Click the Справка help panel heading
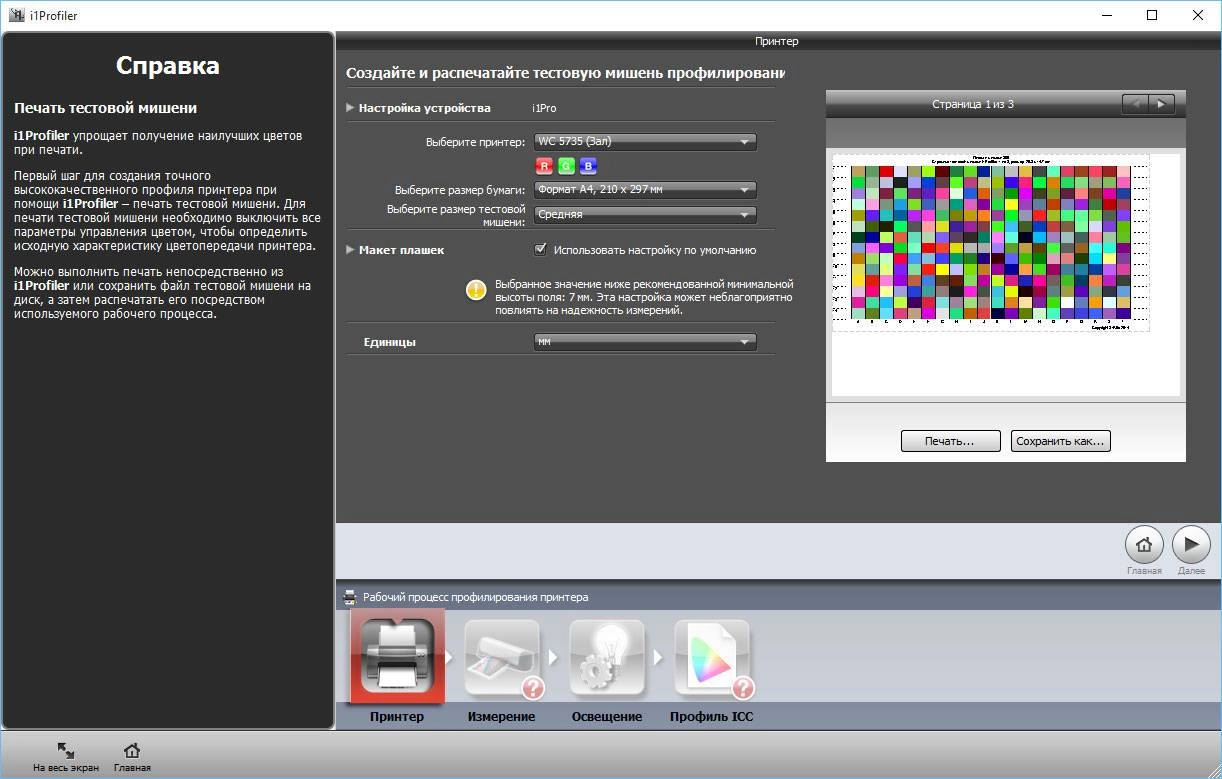The image size is (1222, 779). (x=168, y=66)
